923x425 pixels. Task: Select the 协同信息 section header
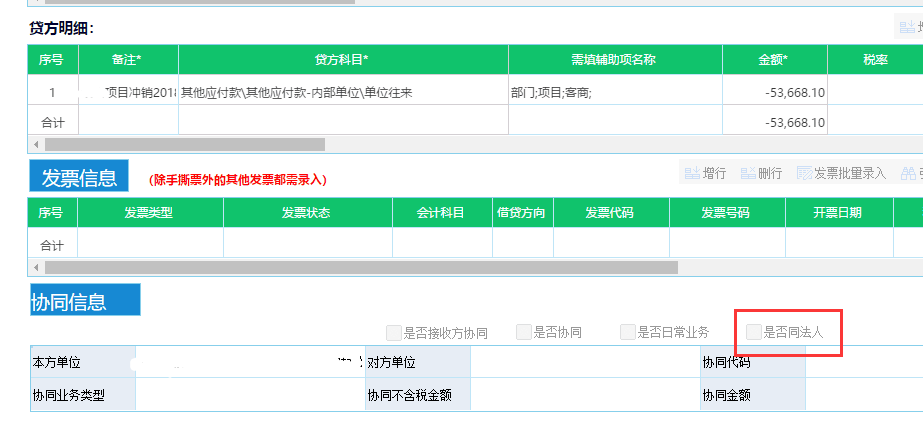click(84, 300)
